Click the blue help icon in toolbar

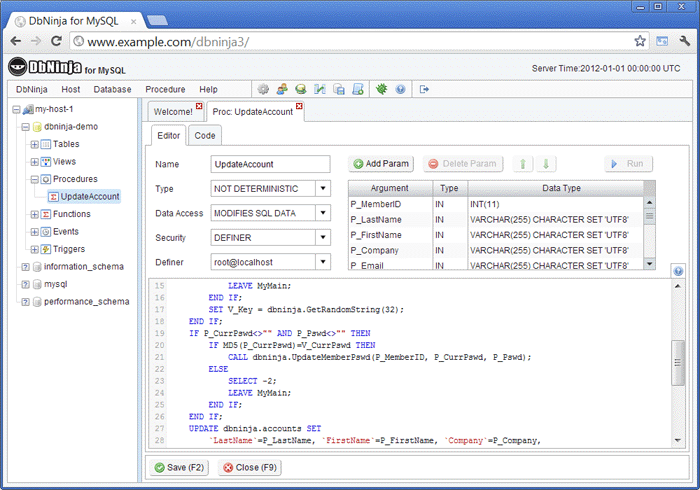click(x=400, y=89)
